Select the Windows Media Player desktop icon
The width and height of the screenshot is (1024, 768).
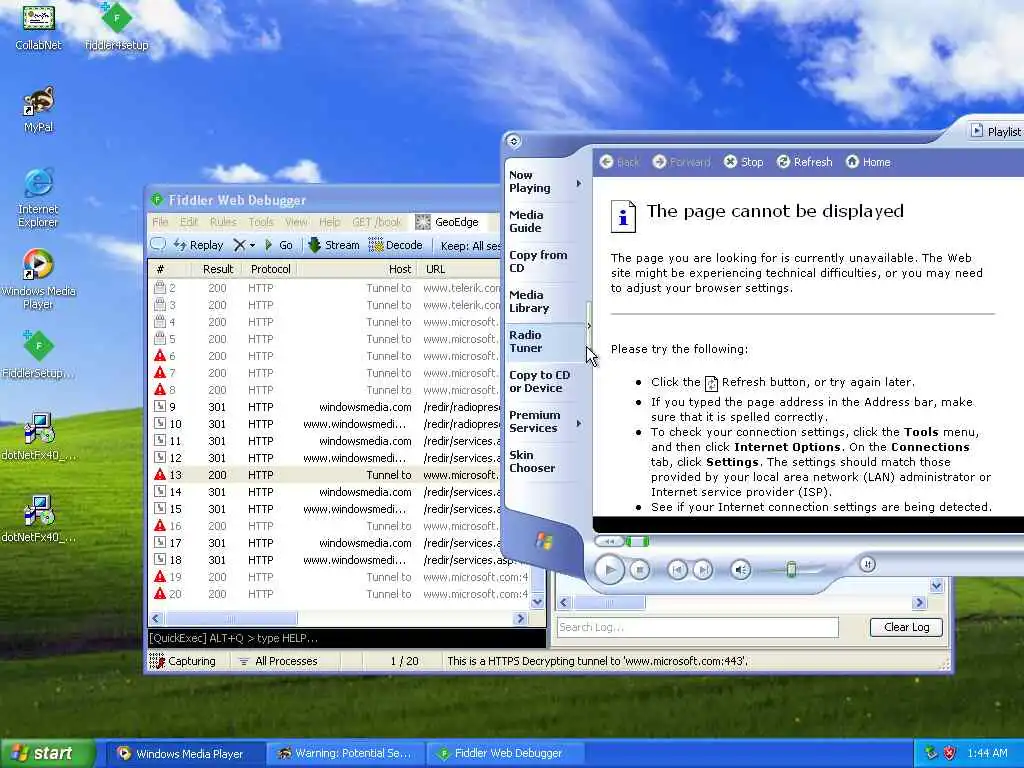click(38, 280)
